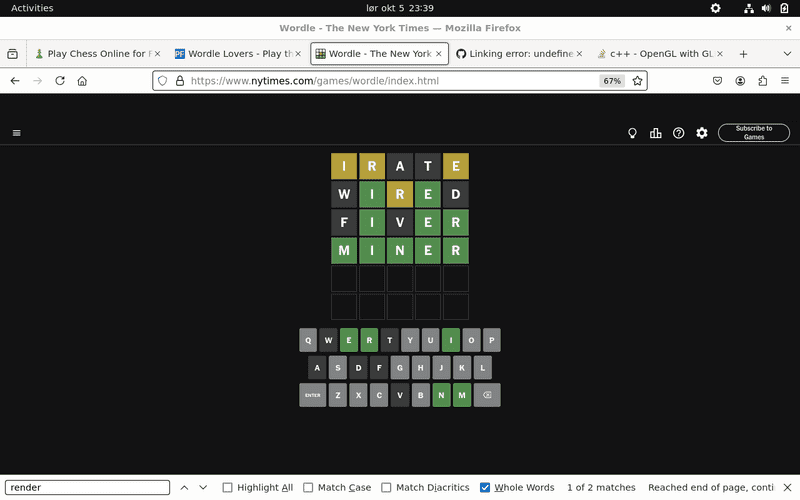Enable the Match Diacritics checkbox
The height and width of the screenshot is (500, 800).
pos(386,488)
